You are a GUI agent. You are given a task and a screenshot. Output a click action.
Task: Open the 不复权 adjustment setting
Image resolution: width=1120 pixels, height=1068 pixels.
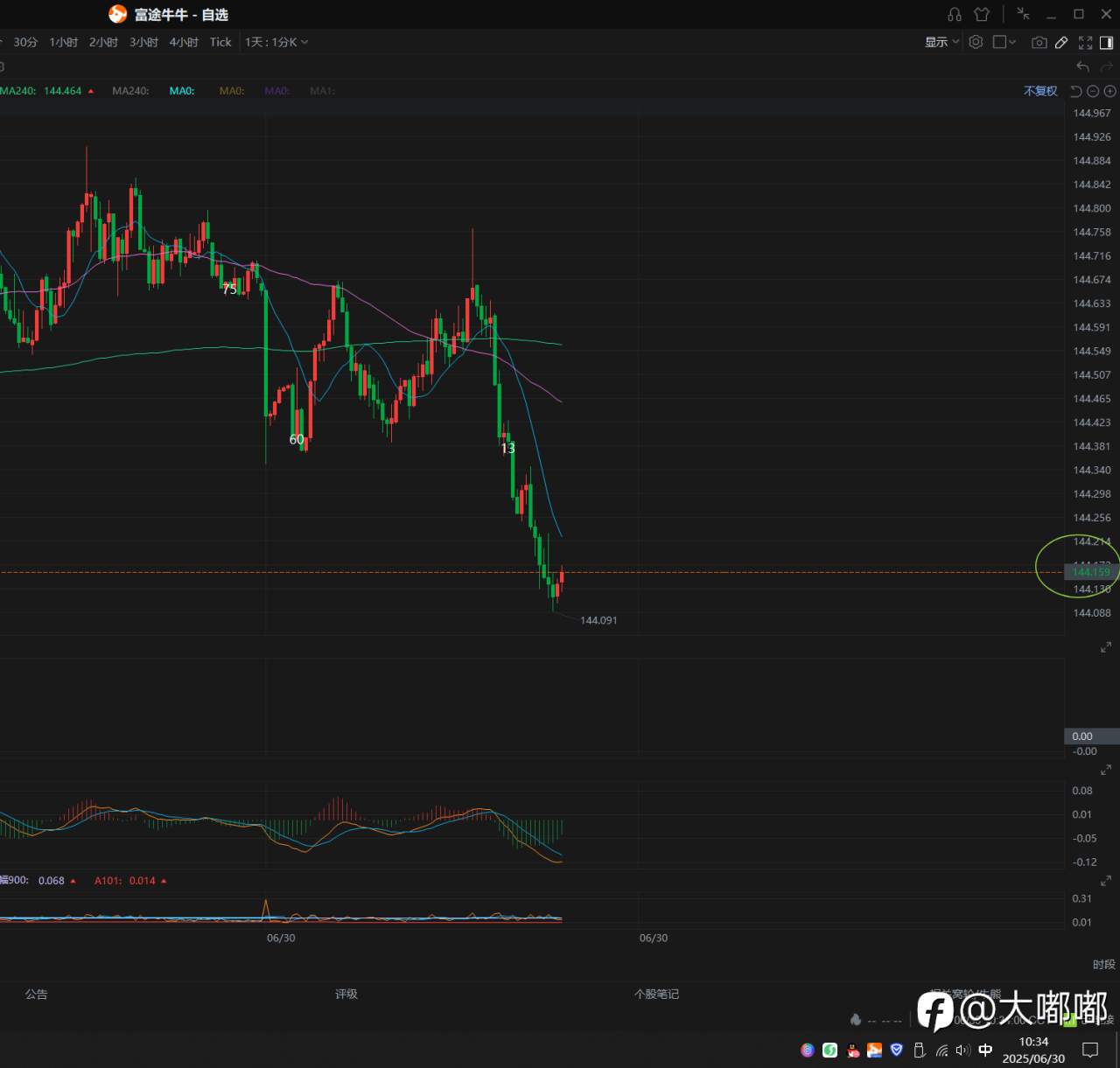(x=1040, y=91)
